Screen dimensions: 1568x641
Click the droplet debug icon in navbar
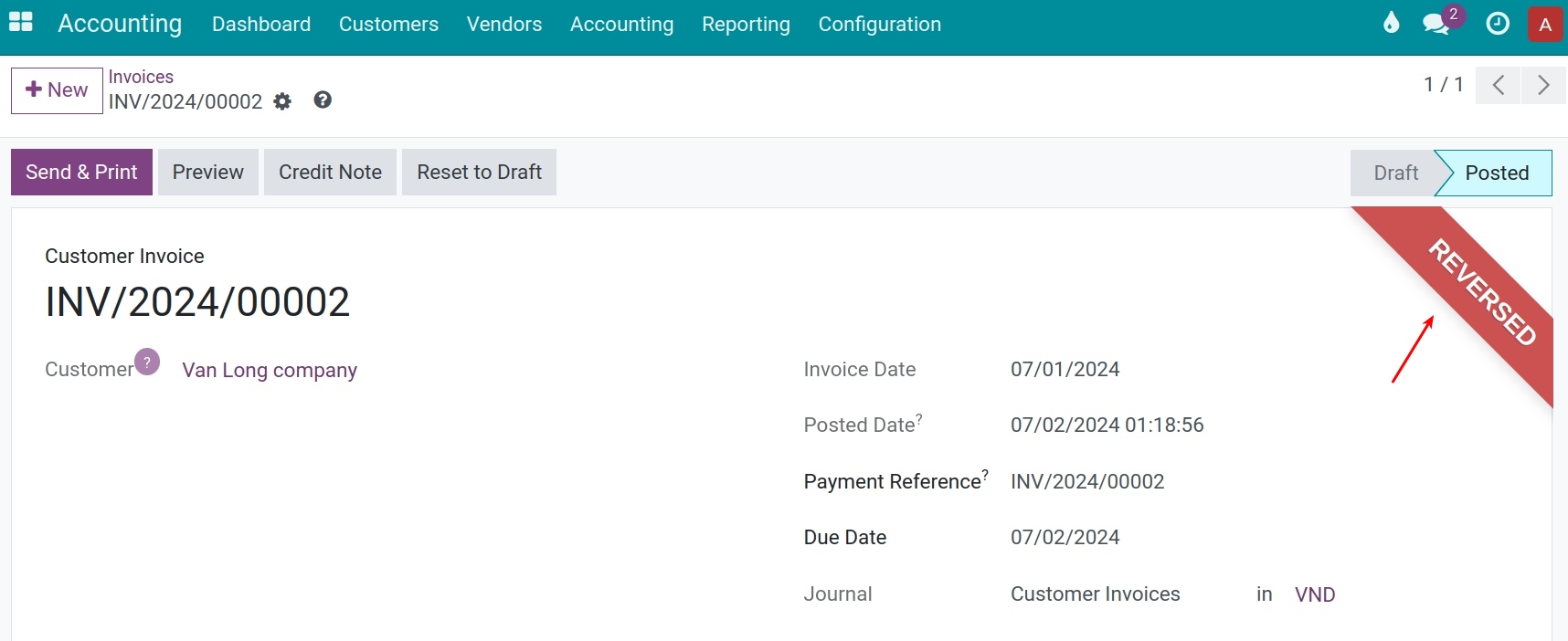1391,23
